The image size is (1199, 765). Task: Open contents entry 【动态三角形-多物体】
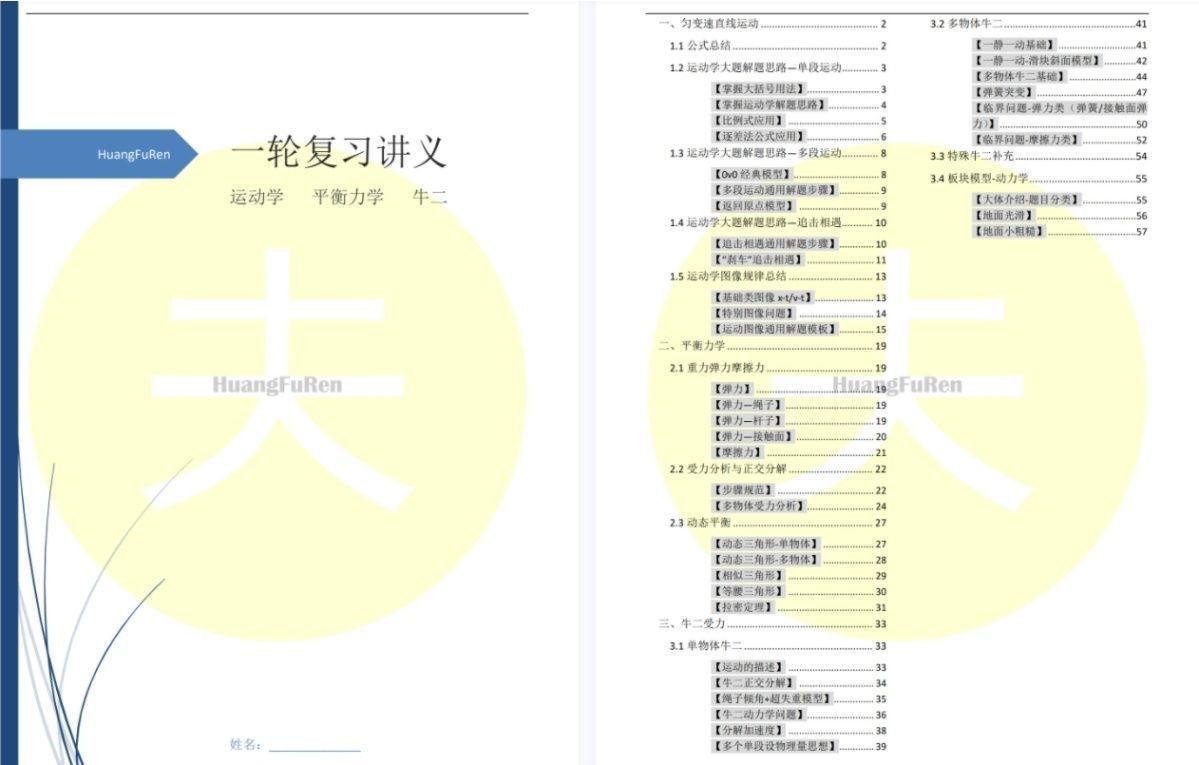[x=799, y=560]
